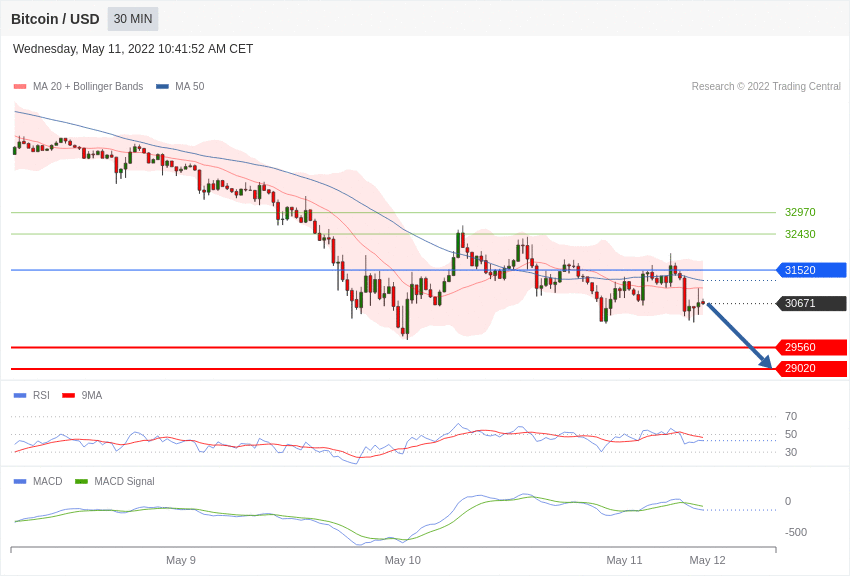
Task: Click the 9MA red legend swatch
Action: [x=68, y=396]
